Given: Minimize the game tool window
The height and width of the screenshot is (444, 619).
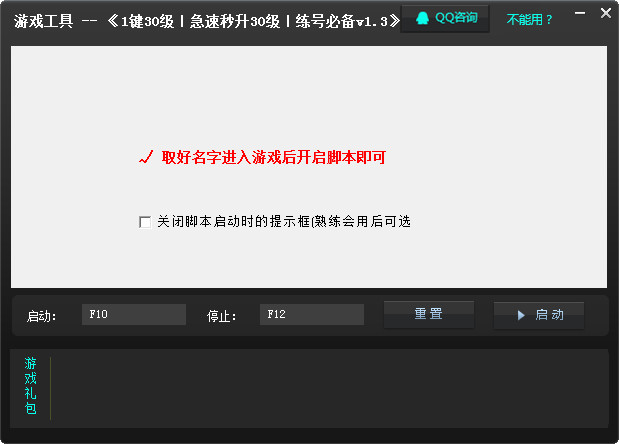Looking at the screenshot, I should 580,13.
